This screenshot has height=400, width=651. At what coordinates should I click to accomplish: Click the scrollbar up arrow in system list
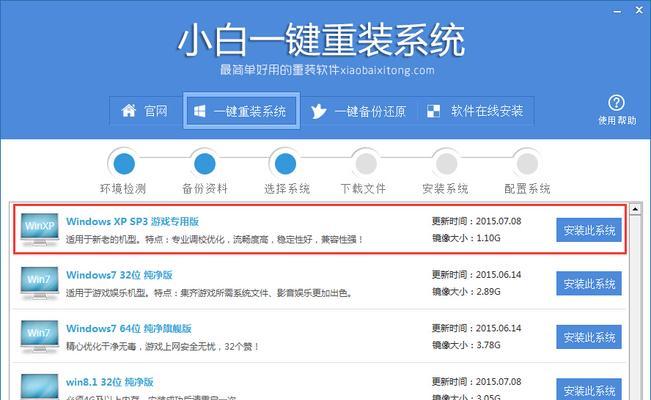coord(635,209)
